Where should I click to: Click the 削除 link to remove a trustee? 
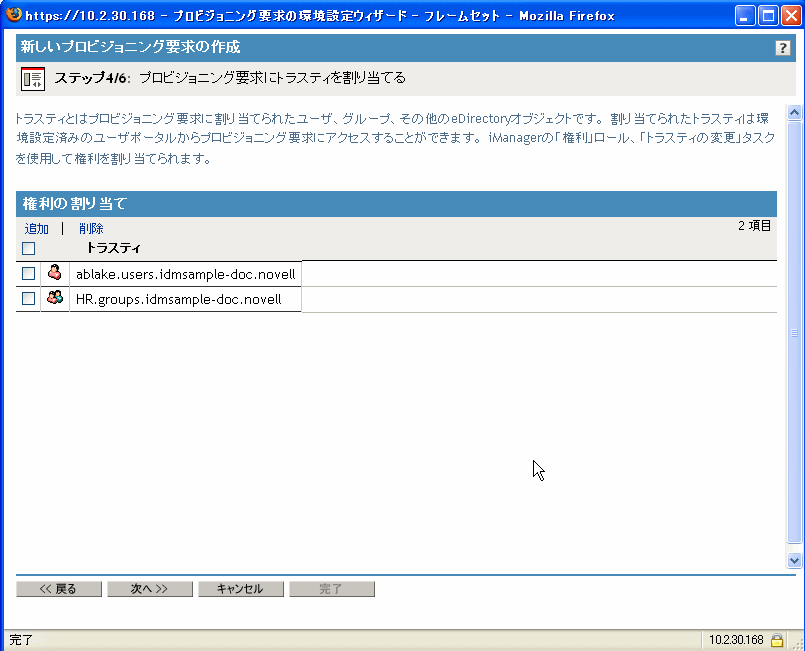point(91,228)
